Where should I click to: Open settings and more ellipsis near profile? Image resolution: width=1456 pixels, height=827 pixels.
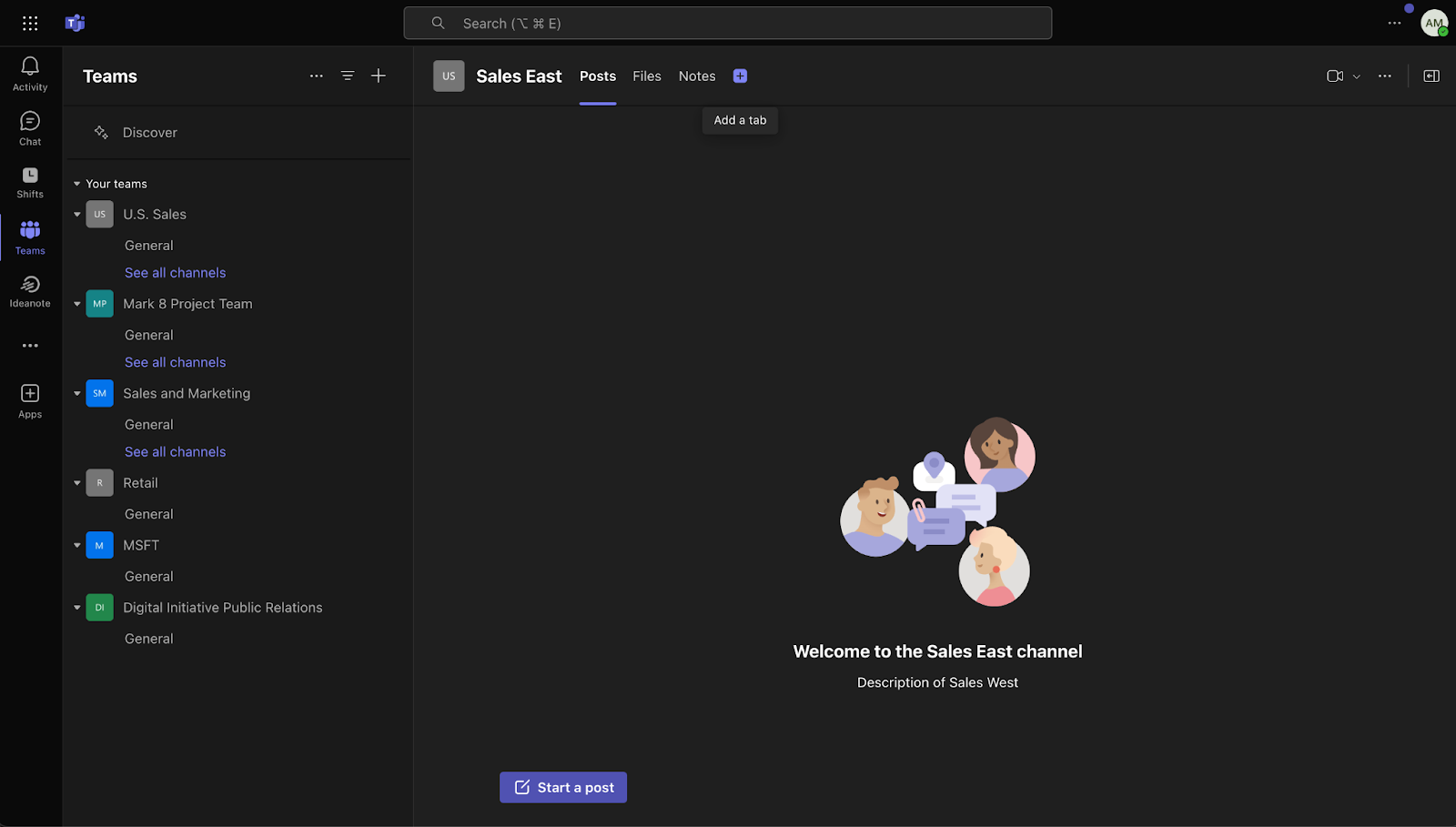click(x=1394, y=23)
